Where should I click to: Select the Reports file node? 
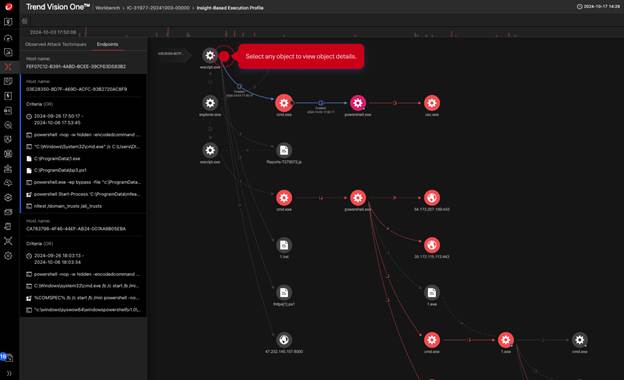point(284,150)
